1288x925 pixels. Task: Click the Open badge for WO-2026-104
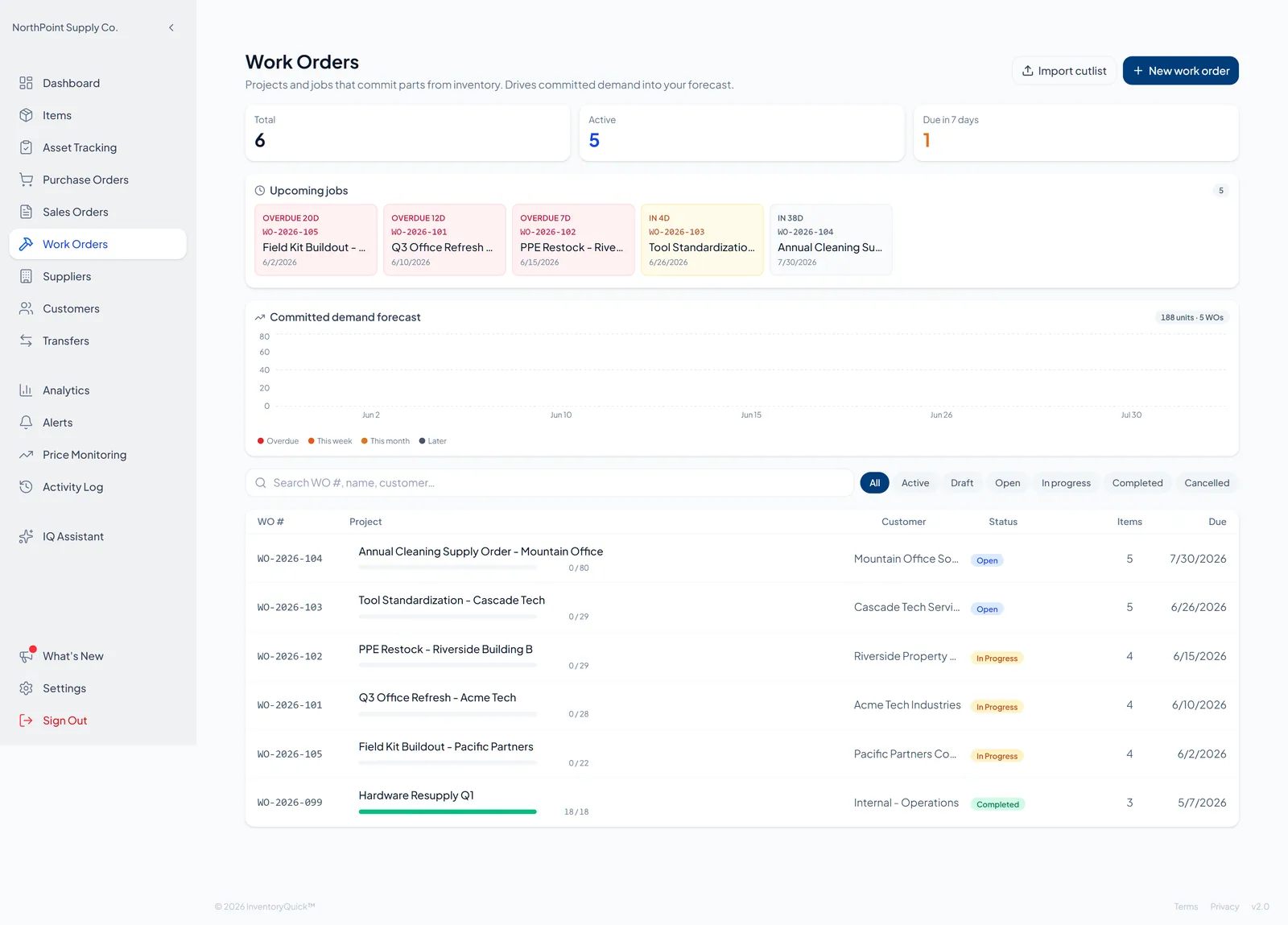pos(987,560)
